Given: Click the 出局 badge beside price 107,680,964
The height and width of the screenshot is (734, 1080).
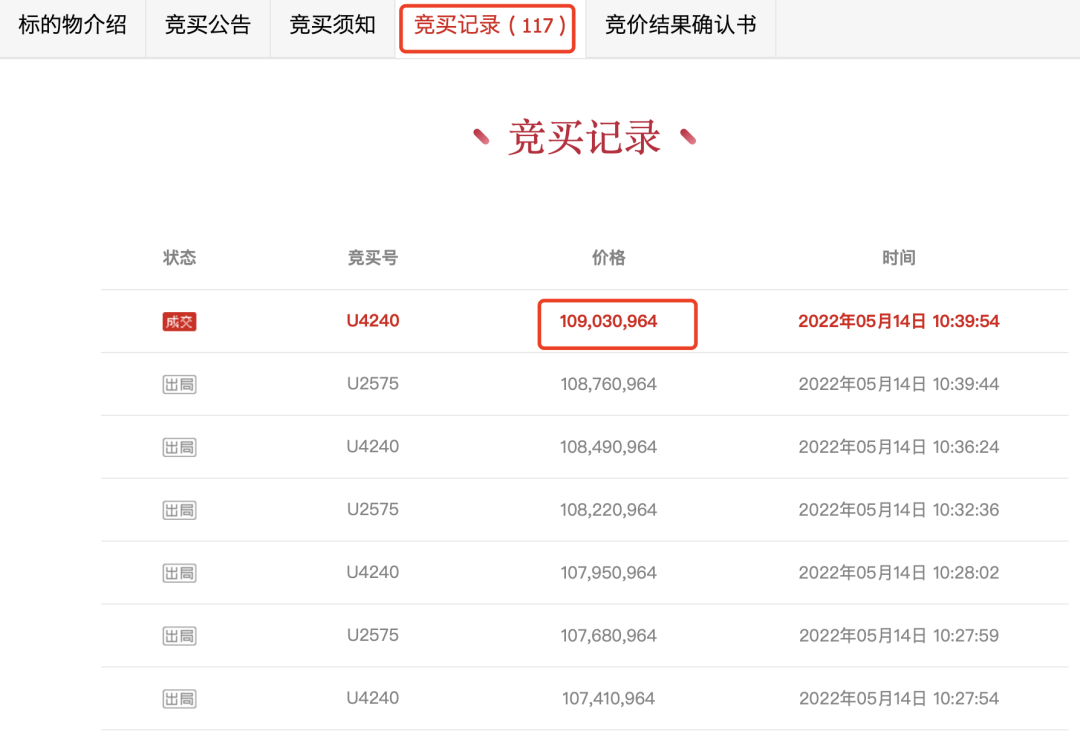Looking at the screenshot, I should point(179,636).
